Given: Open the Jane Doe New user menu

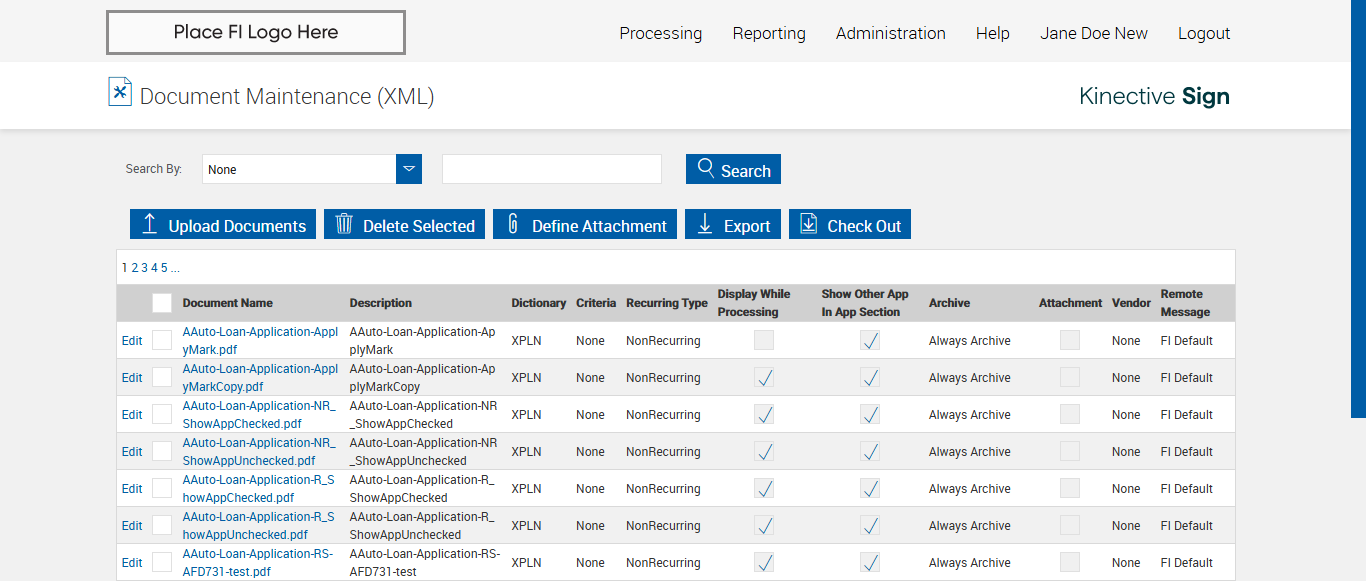Looking at the screenshot, I should pyautogui.click(x=1093, y=33).
